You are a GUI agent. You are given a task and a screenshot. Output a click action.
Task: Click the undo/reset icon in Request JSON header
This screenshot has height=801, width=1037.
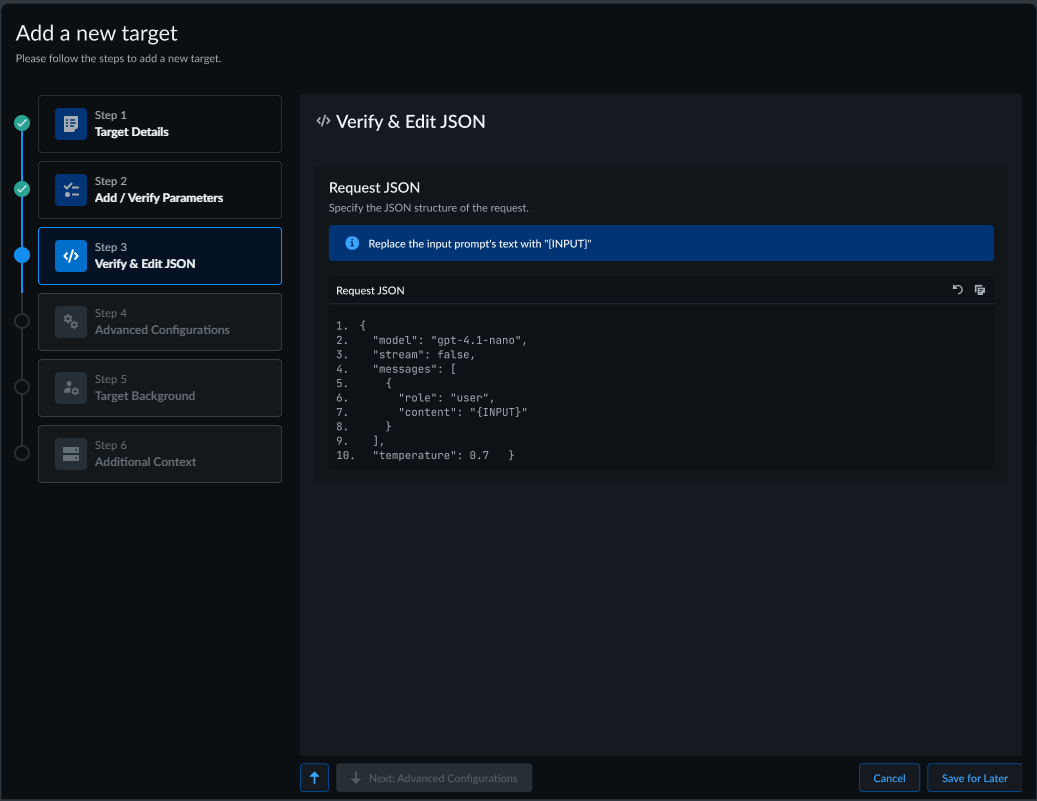click(x=957, y=290)
